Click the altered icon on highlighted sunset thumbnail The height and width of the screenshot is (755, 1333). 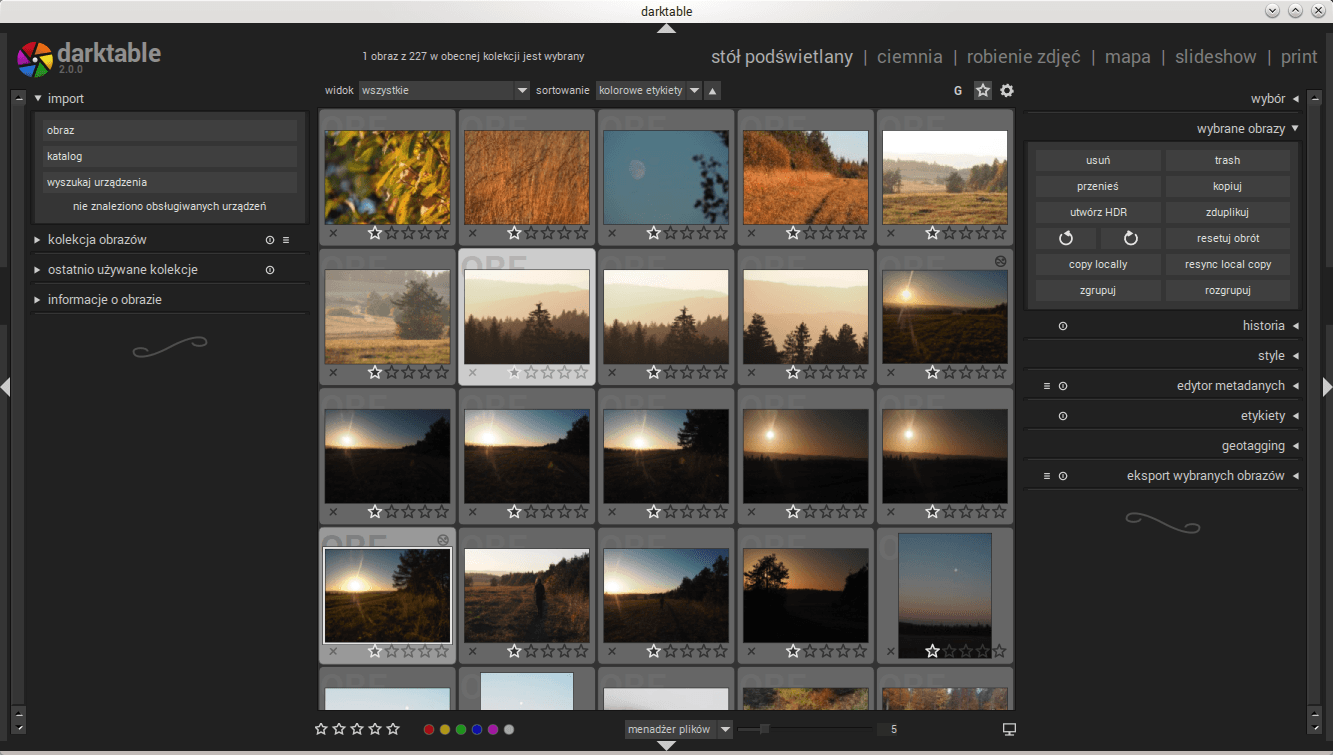[x=443, y=539]
